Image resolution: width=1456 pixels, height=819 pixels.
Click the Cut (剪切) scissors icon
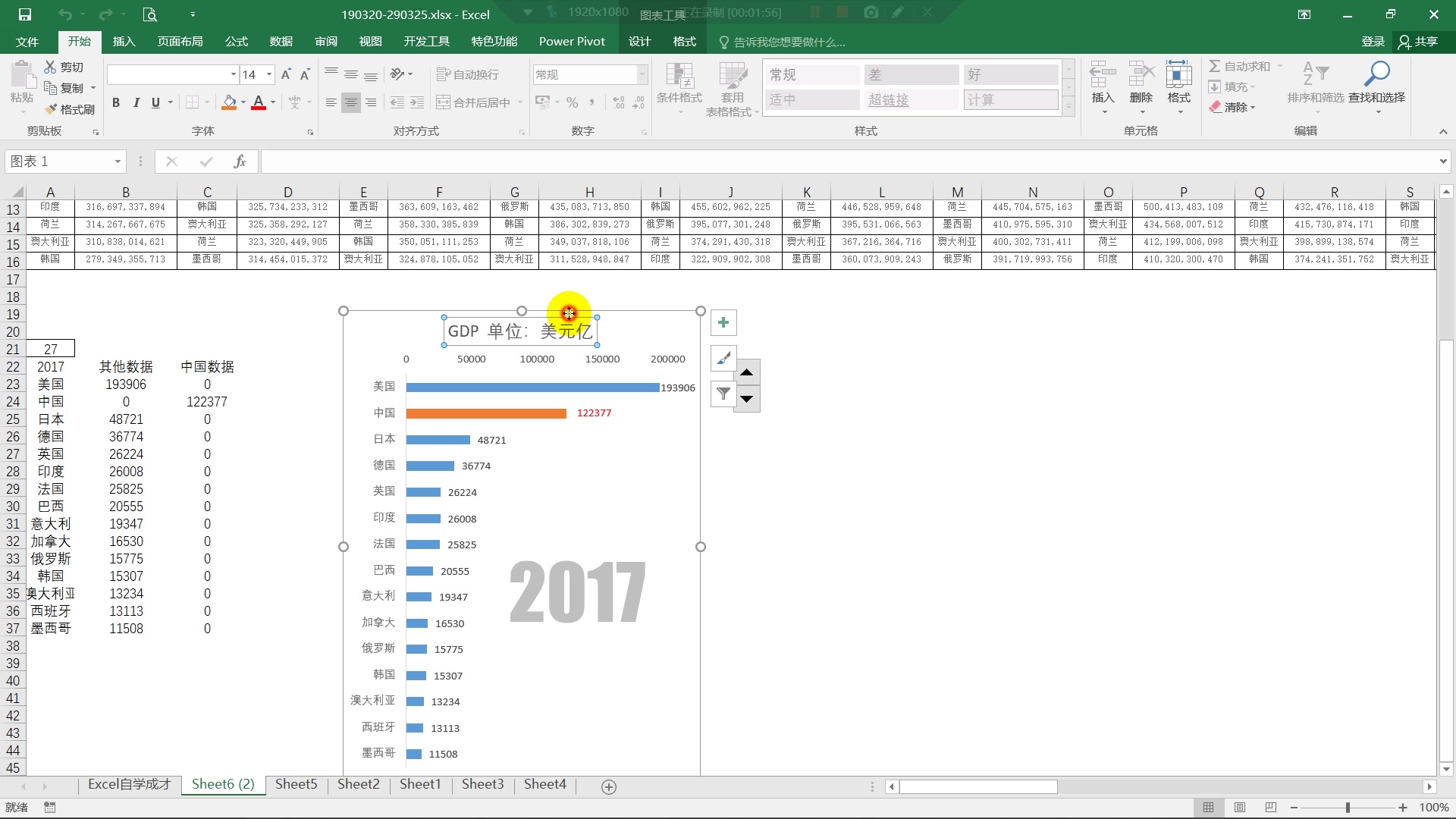point(51,67)
